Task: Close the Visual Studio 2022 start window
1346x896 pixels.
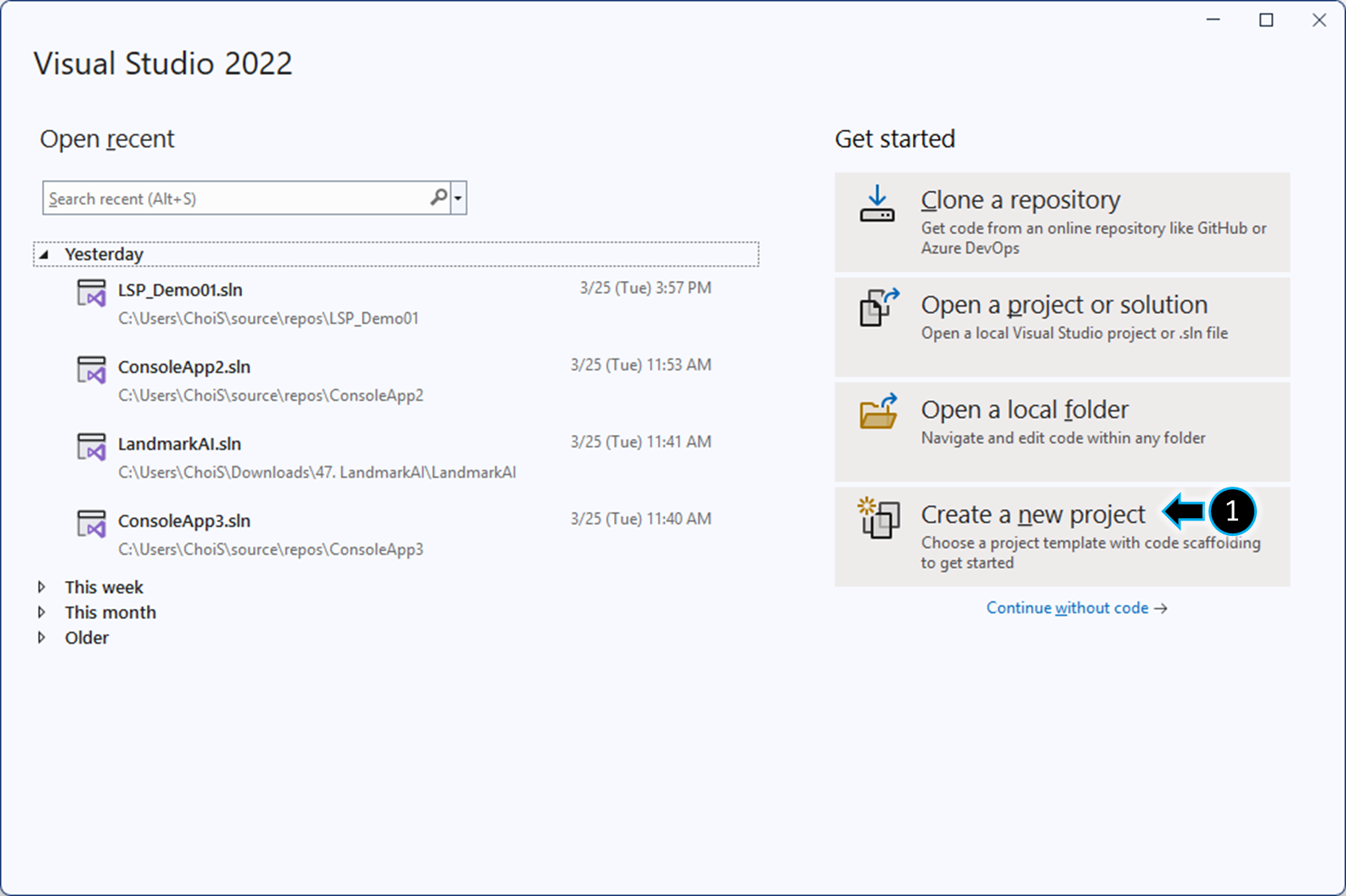Action: [x=1319, y=20]
